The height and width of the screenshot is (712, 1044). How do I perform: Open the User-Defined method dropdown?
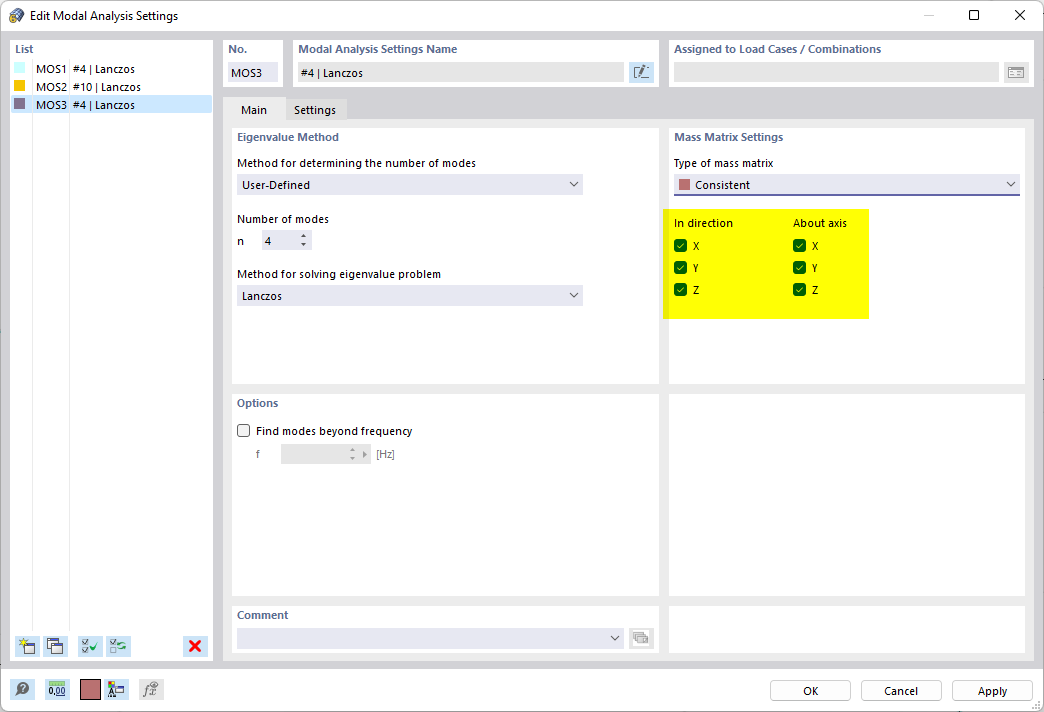[409, 184]
